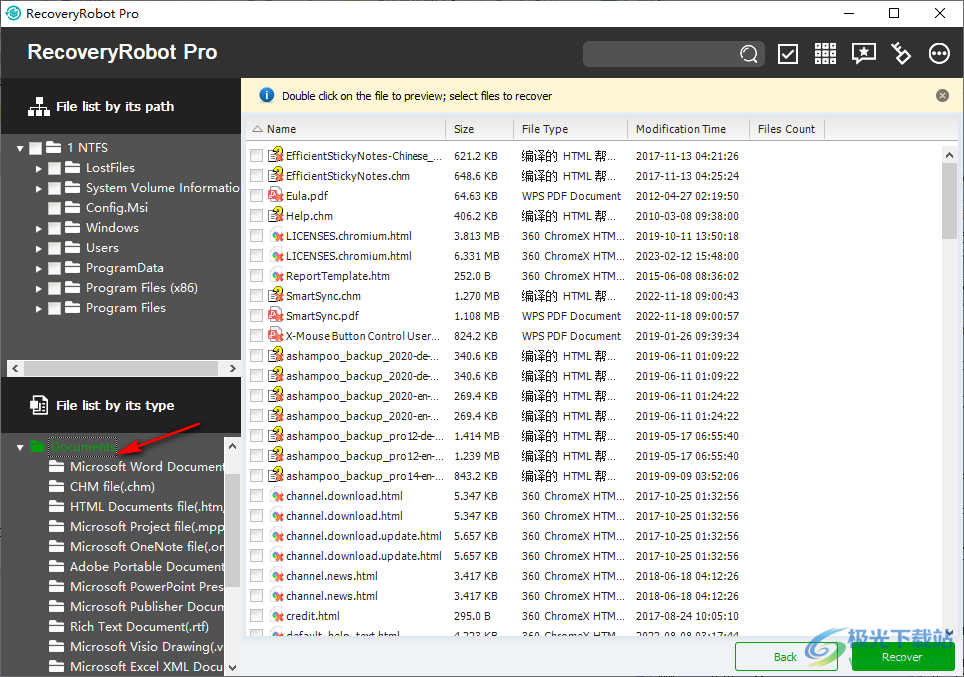Open the more options ellipsis icon
This screenshot has width=964, height=677.
(x=939, y=54)
